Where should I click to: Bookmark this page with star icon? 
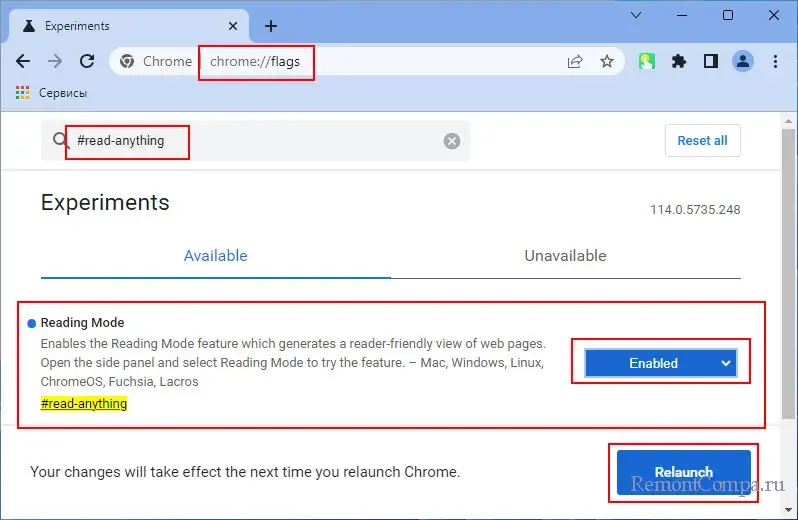click(607, 61)
